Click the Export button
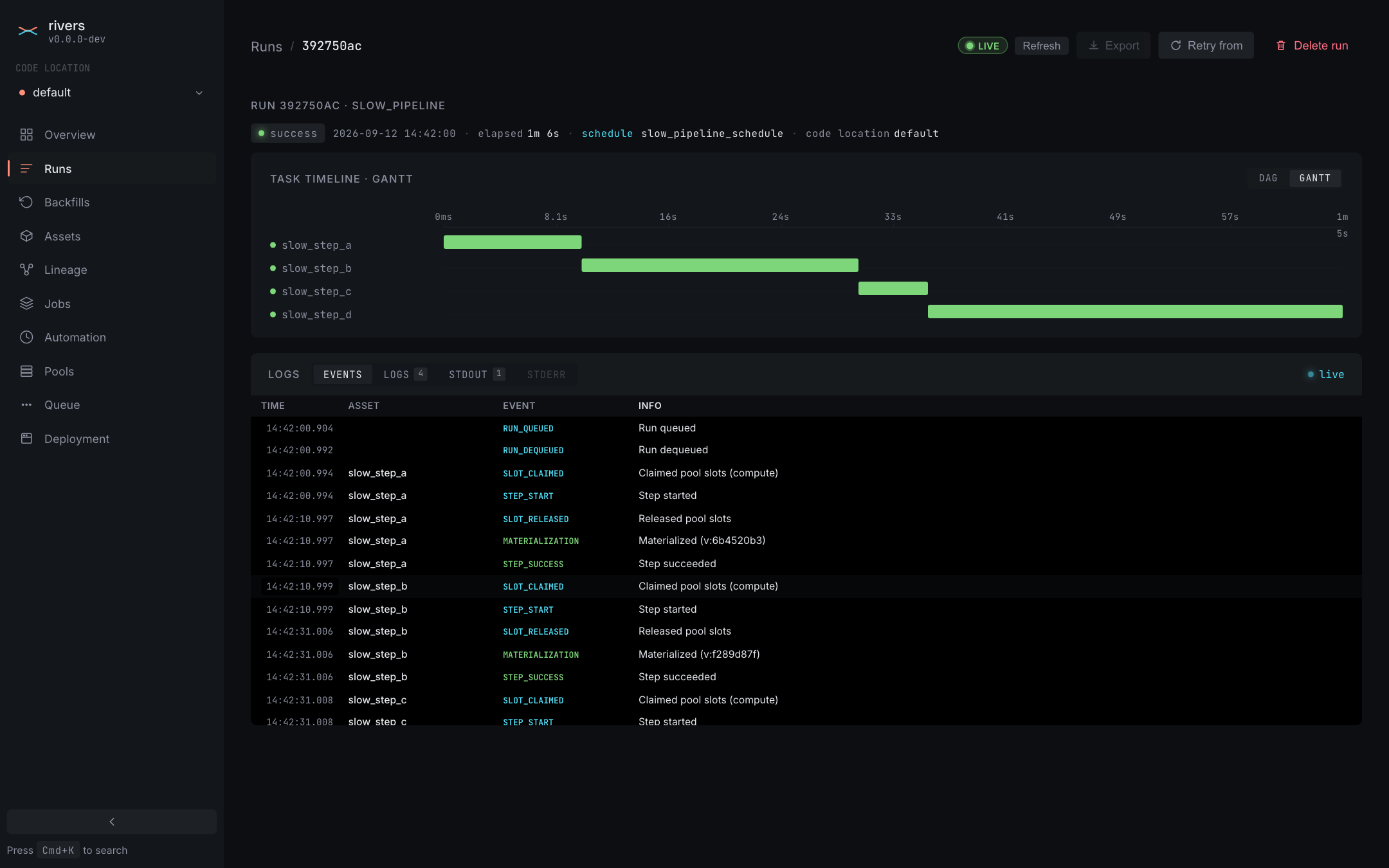 (x=1113, y=46)
